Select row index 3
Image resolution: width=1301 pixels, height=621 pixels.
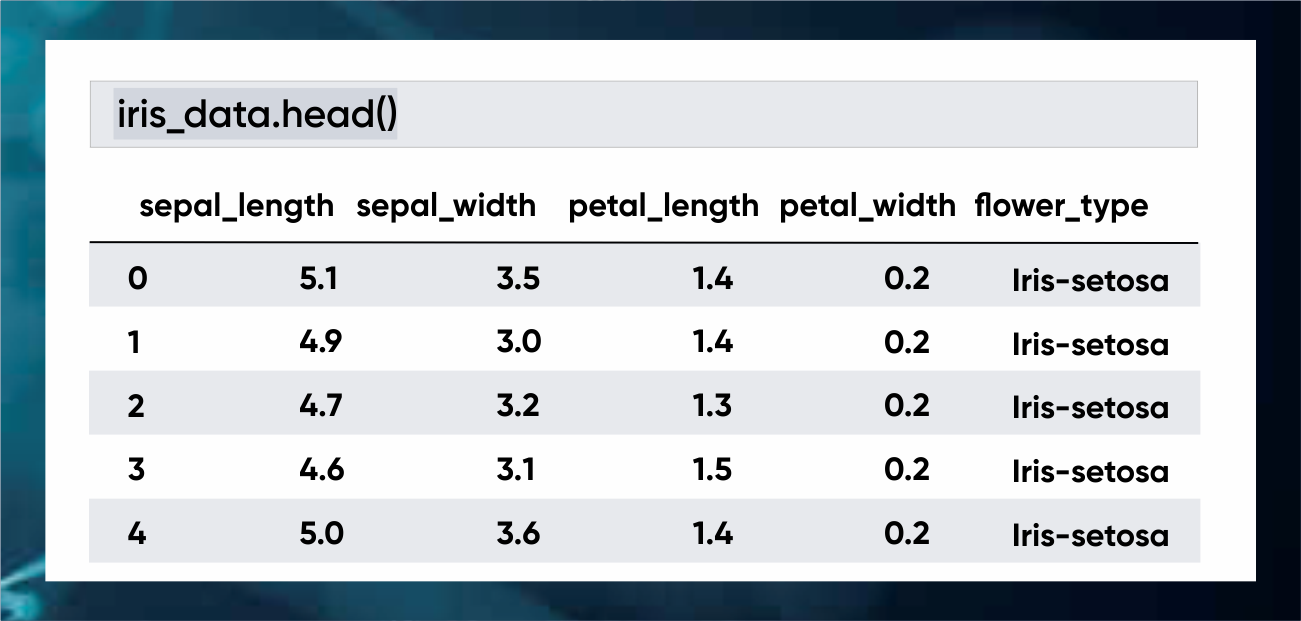[137, 470]
